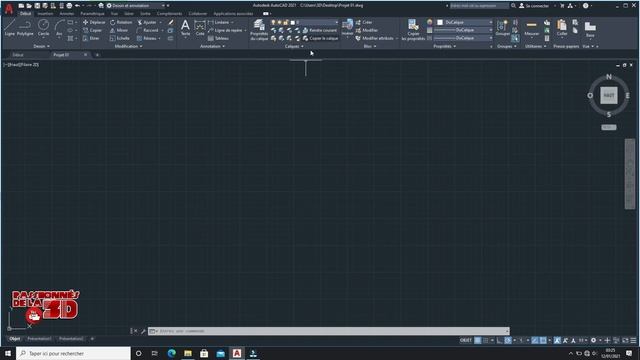
Task: Click the Etirer tool
Action: point(91,38)
